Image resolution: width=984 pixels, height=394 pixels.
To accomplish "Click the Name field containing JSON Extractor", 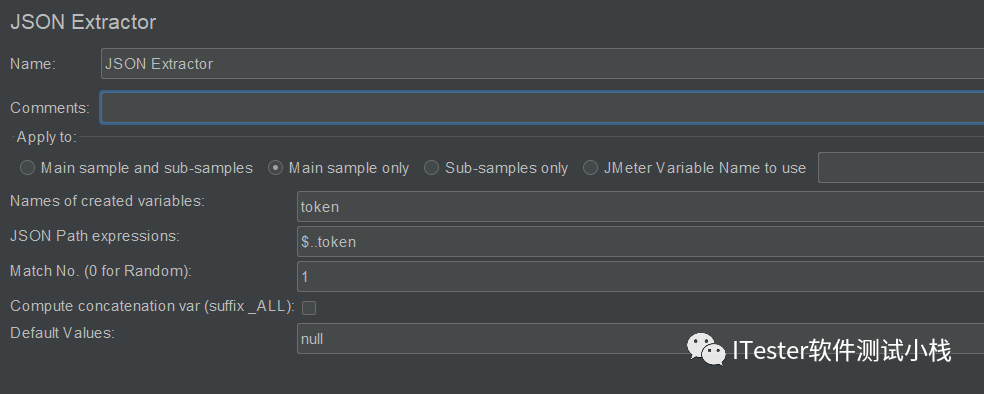I will [x=542, y=63].
